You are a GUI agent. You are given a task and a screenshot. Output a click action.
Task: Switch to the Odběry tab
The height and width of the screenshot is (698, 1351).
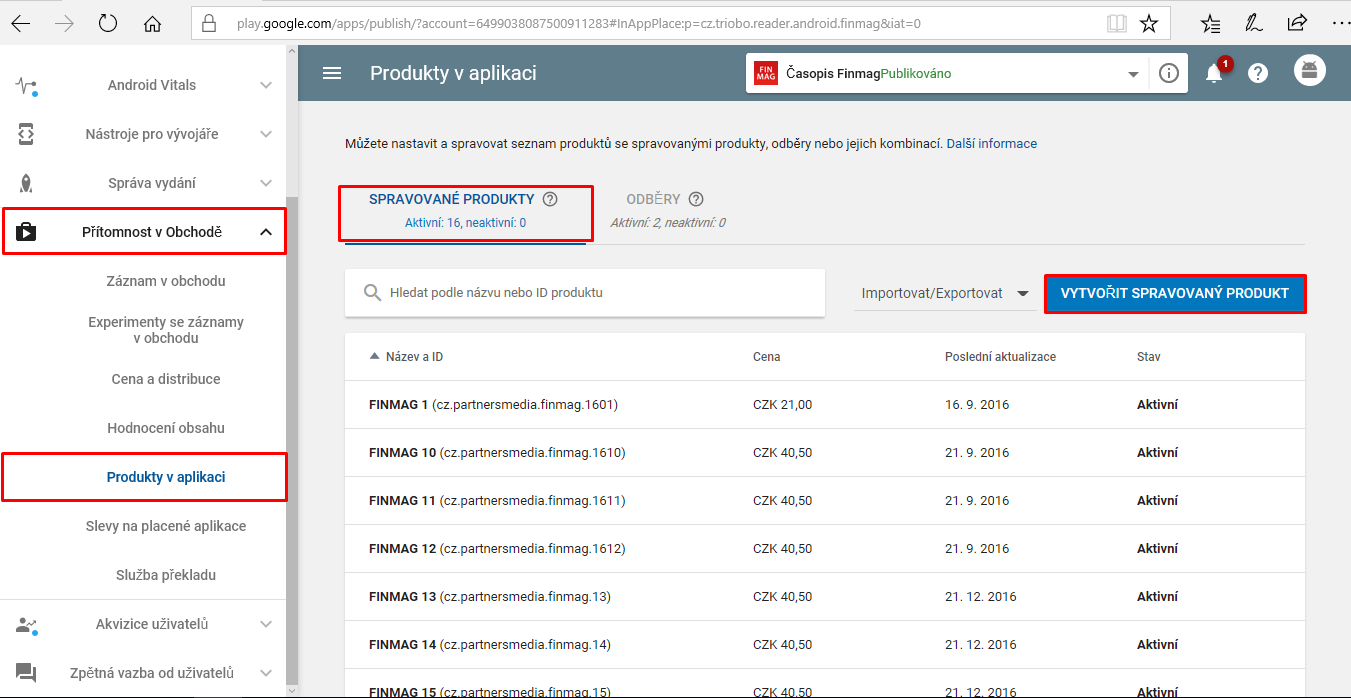[668, 211]
